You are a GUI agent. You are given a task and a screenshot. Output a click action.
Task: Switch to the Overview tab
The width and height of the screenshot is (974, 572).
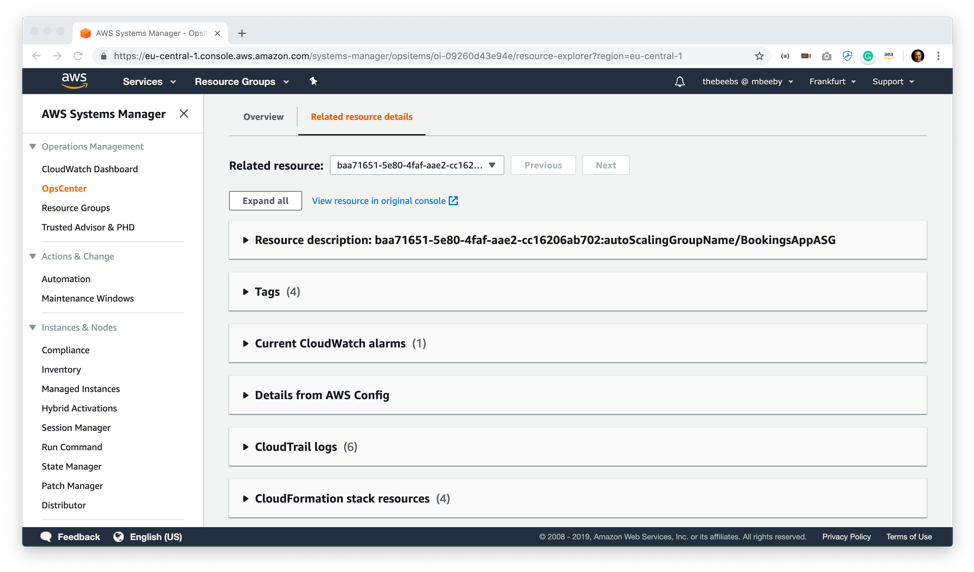[x=263, y=117]
